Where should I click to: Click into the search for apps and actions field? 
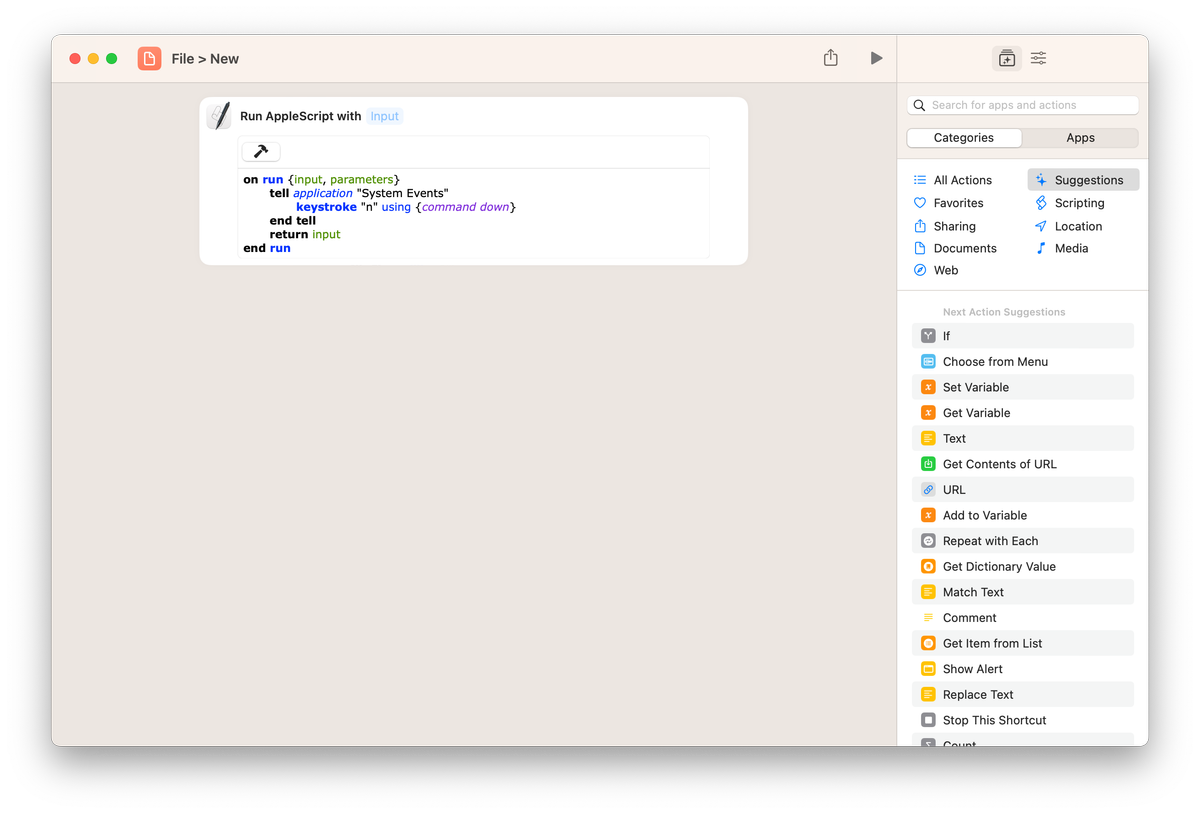(1022, 105)
